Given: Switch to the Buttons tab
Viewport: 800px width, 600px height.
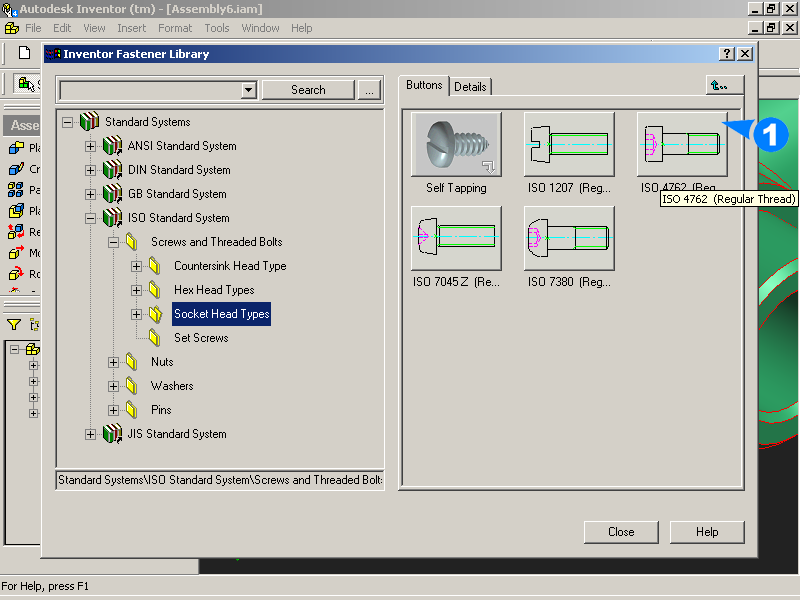Looking at the screenshot, I should click(424, 85).
